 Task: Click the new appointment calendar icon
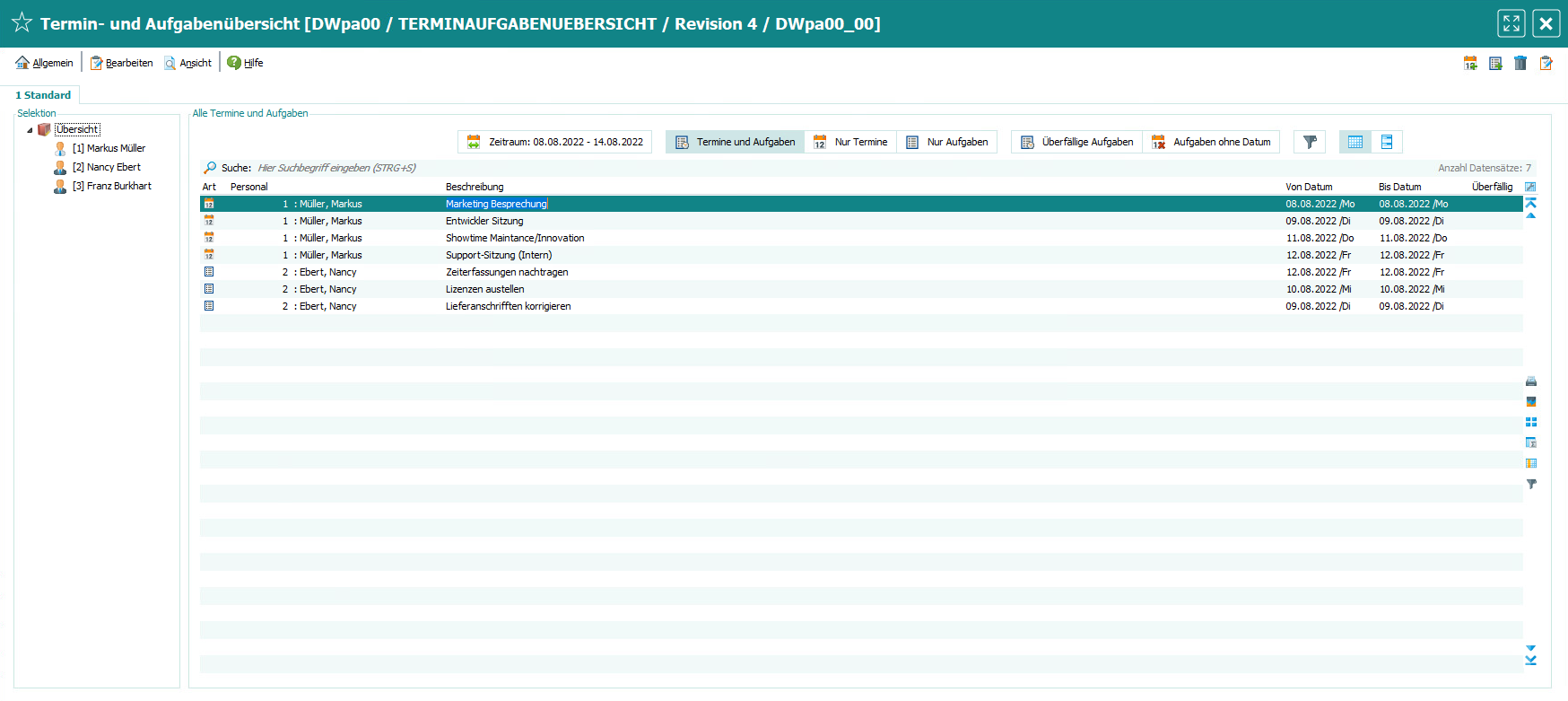pyautogui.click(x=1470, y=63)
